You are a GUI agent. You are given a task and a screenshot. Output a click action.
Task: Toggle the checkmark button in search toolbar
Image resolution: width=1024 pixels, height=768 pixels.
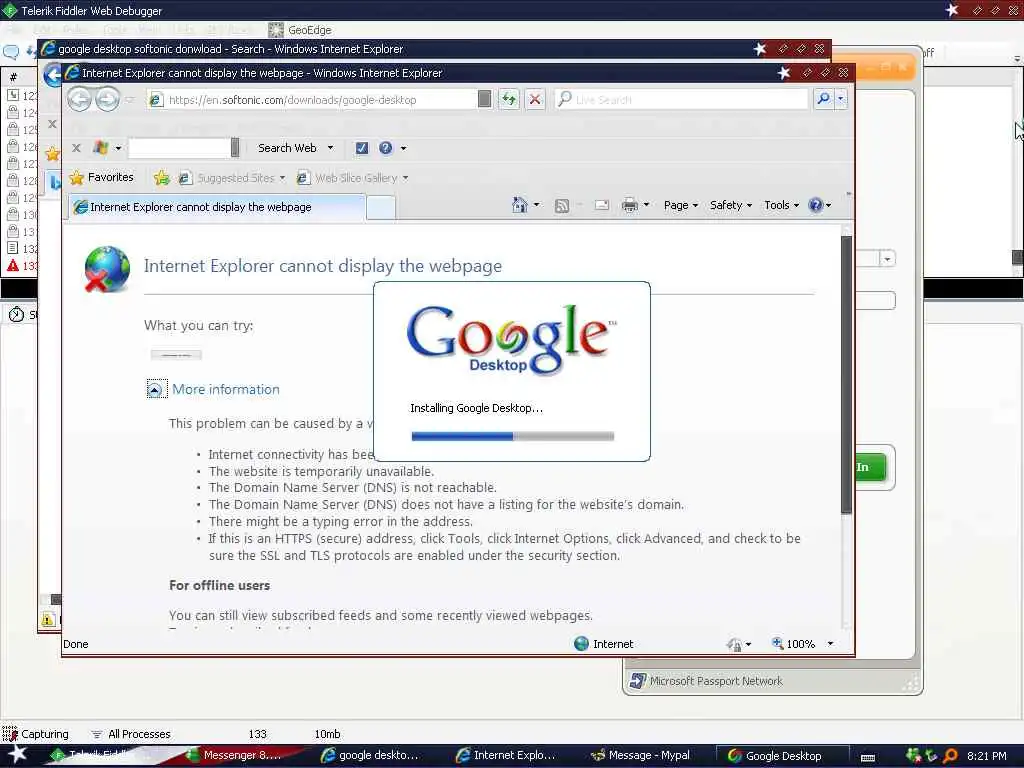coord(362,148)
